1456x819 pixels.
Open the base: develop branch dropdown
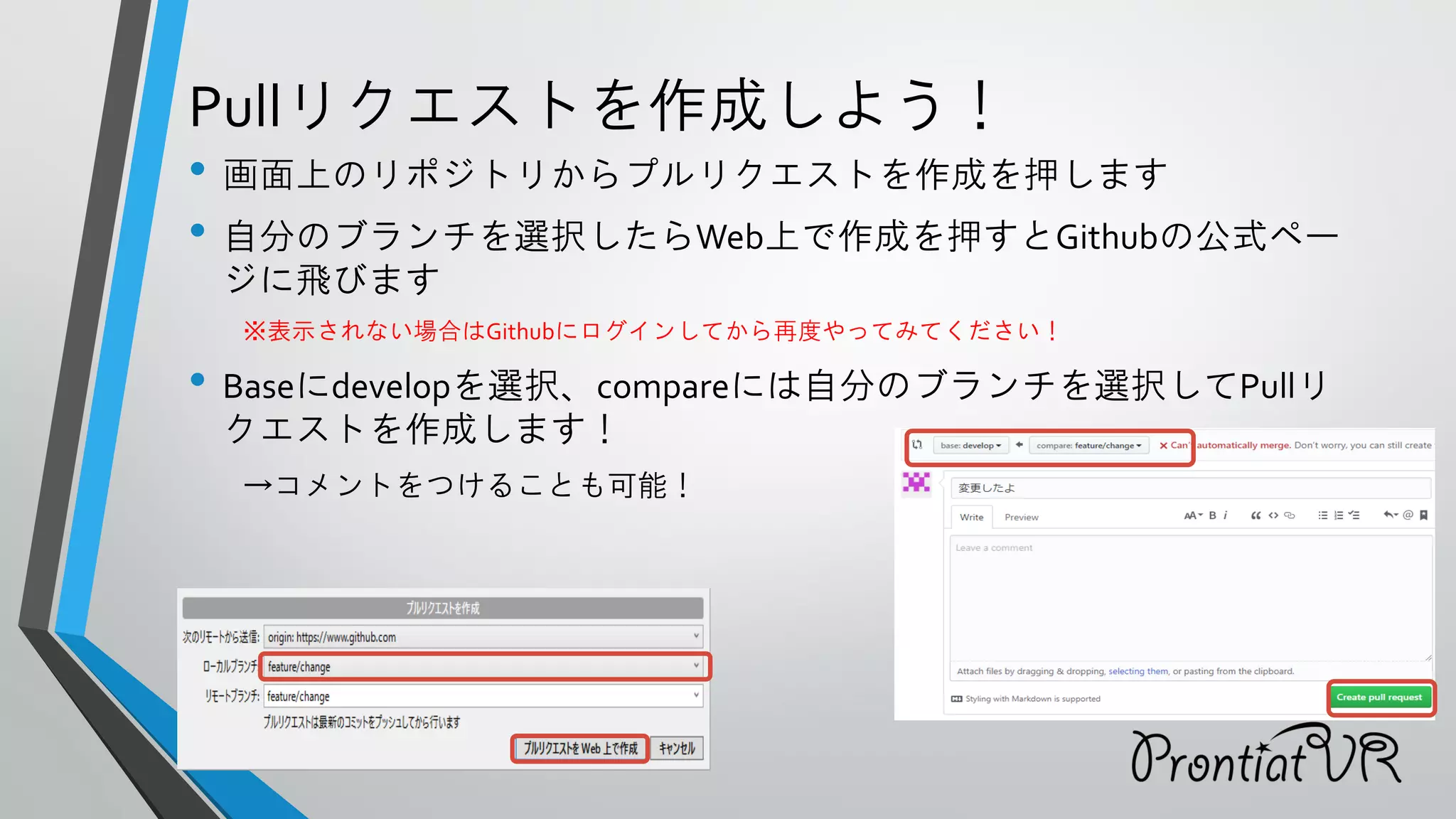coord(970,446)
